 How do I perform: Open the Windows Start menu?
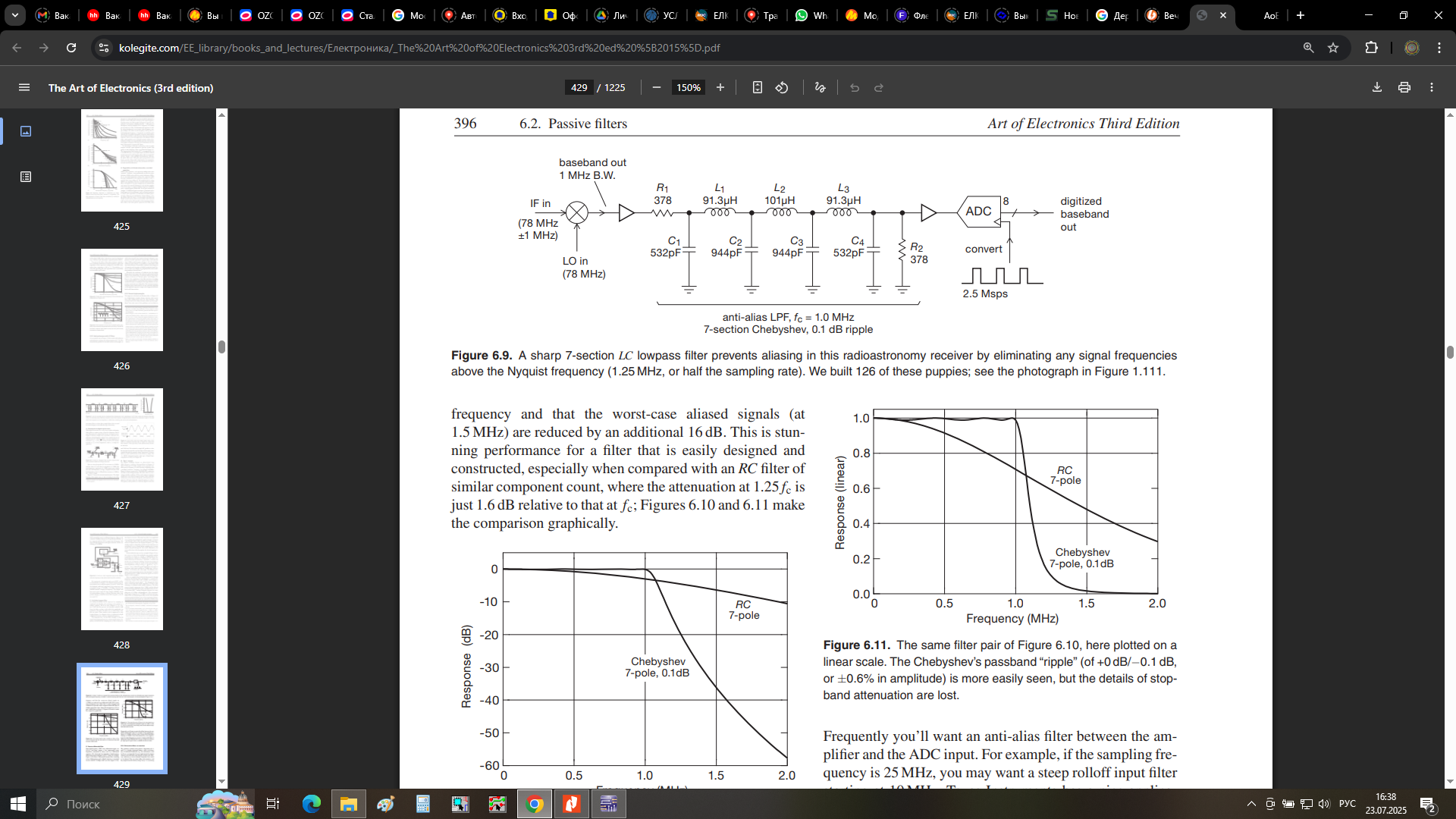18,804
